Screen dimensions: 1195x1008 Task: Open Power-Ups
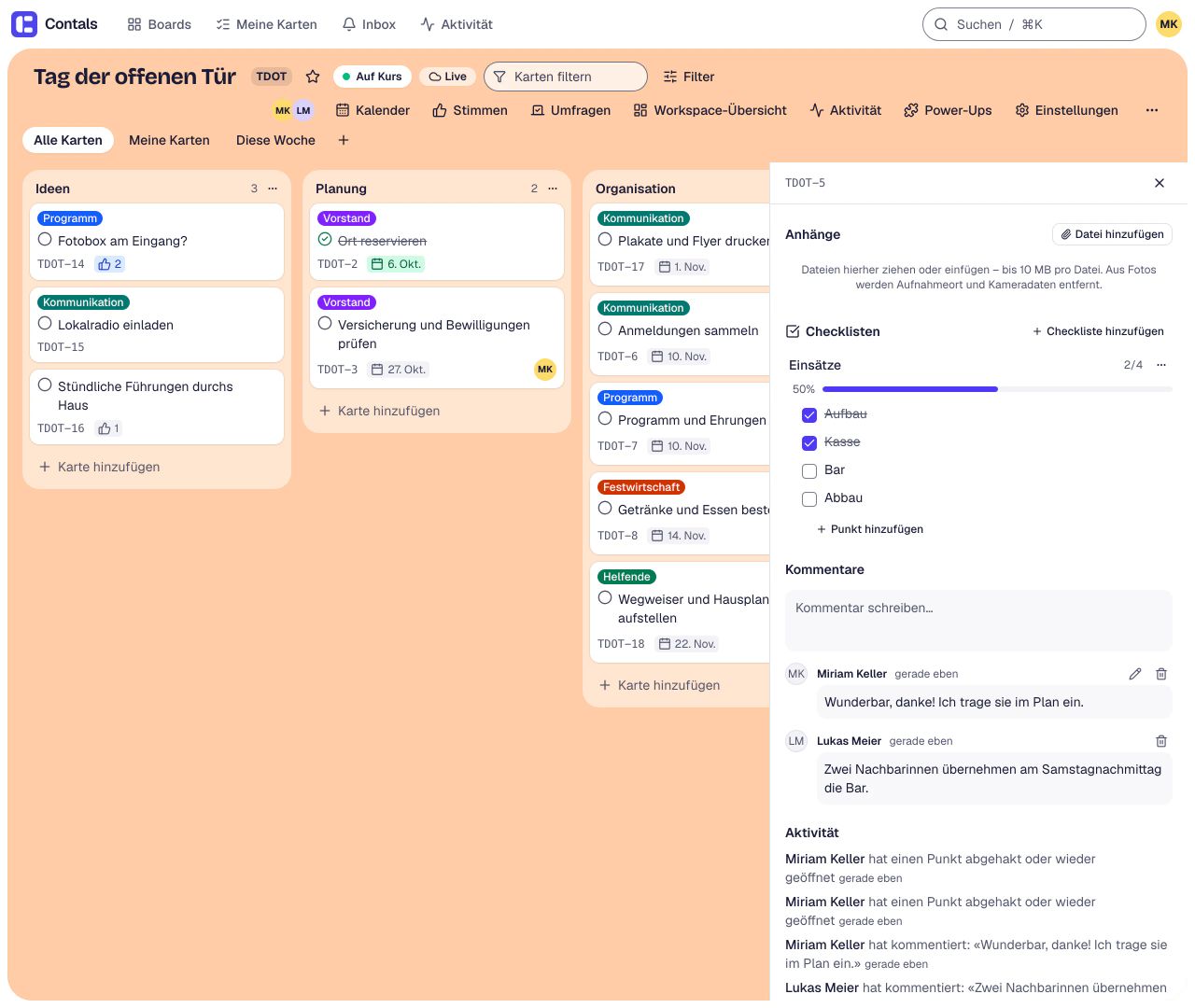948,110
